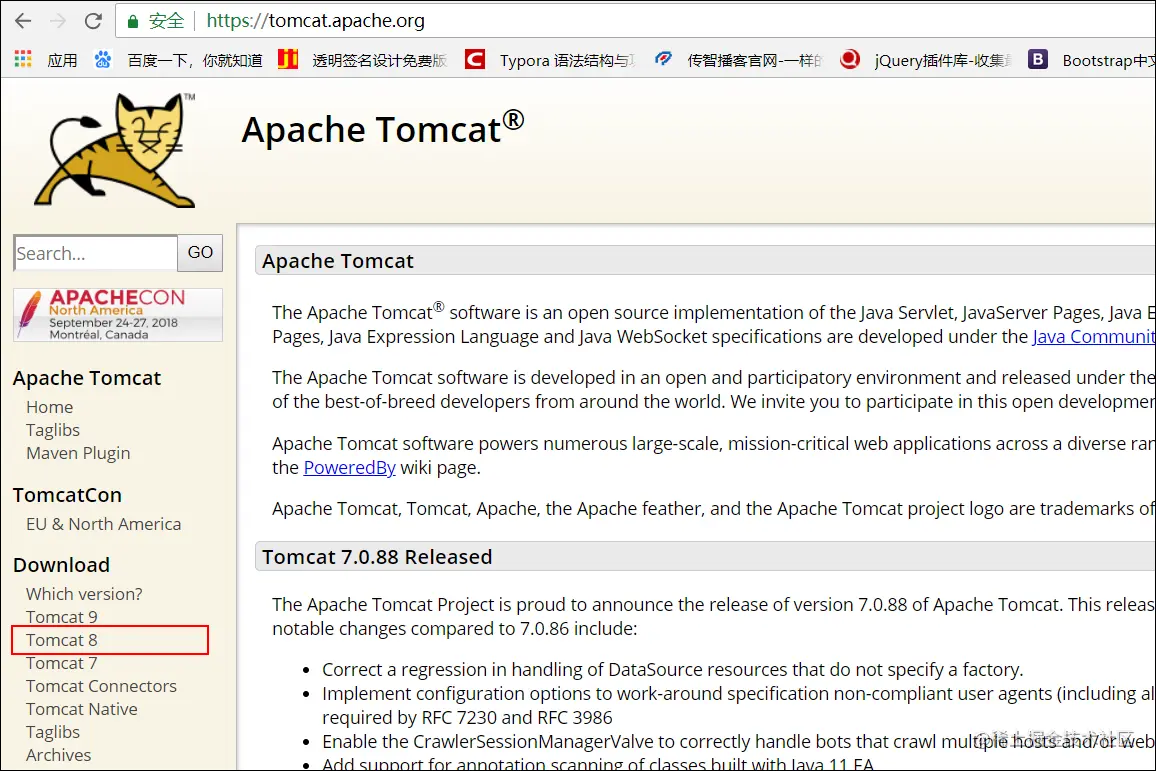Image resolution: width=1156 pixels, height=771 pixels.
Task: Focus the Search... input field
Action: (x=95, y=253)
